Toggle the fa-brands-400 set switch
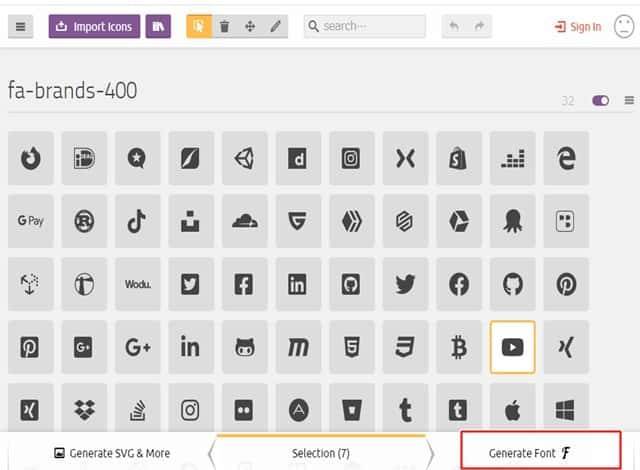The width and height of the screenshot is (640, 470). [600, 100]
